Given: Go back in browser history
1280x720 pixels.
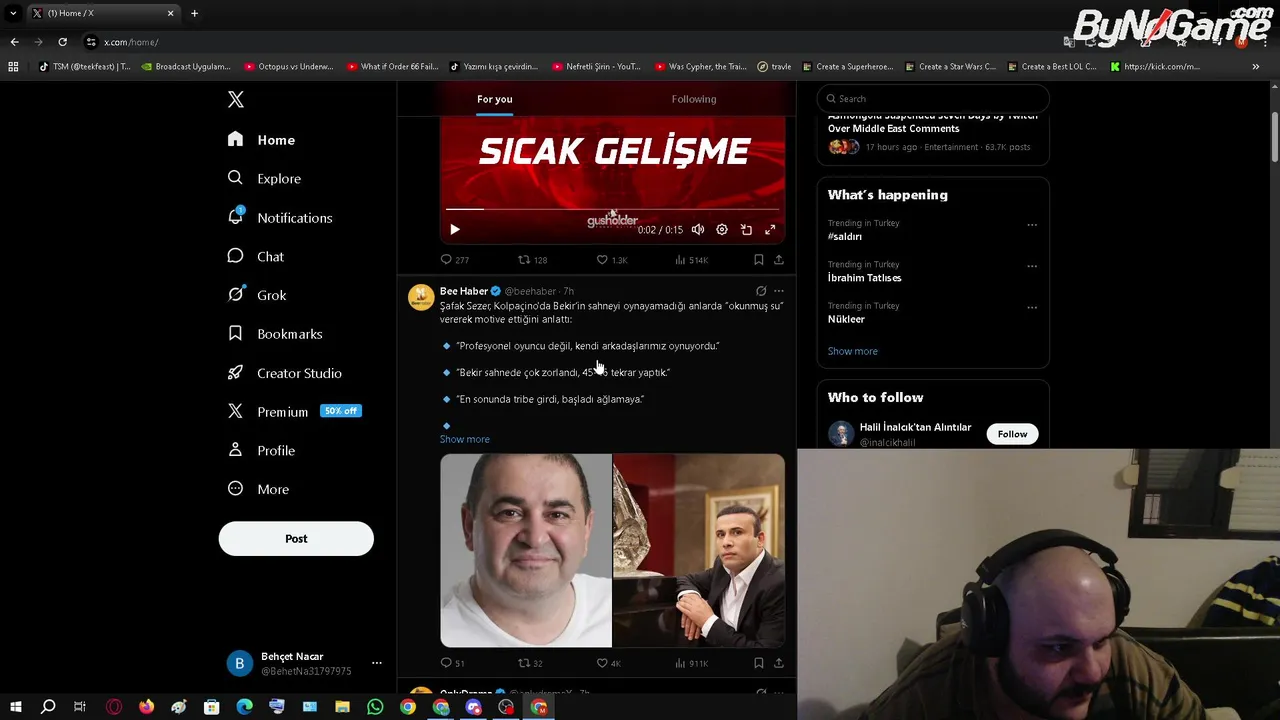Looking at the screenshot, I should coord(14,42).
